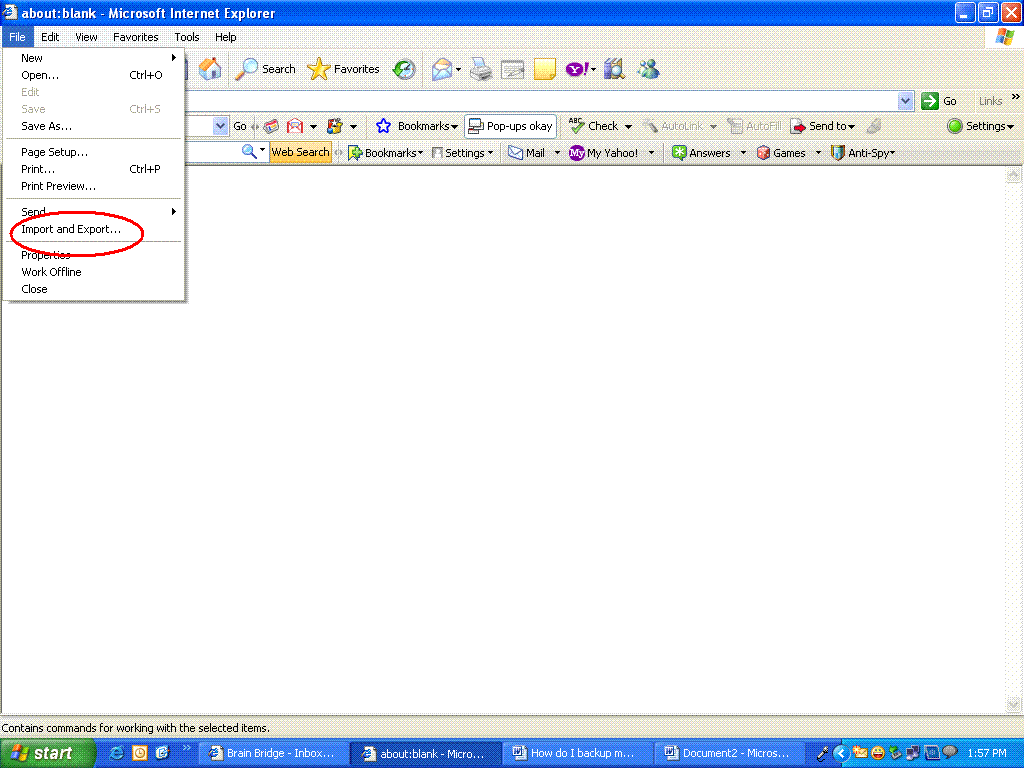
Task: Click the yellow sticky note icon
Action: pos(544,69)
